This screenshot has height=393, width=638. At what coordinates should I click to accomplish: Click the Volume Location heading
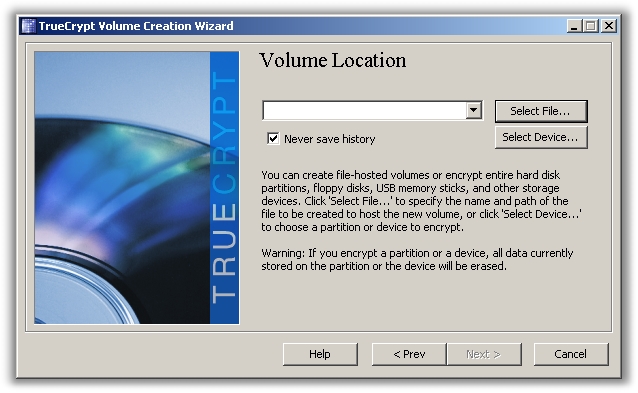point(332,61)
